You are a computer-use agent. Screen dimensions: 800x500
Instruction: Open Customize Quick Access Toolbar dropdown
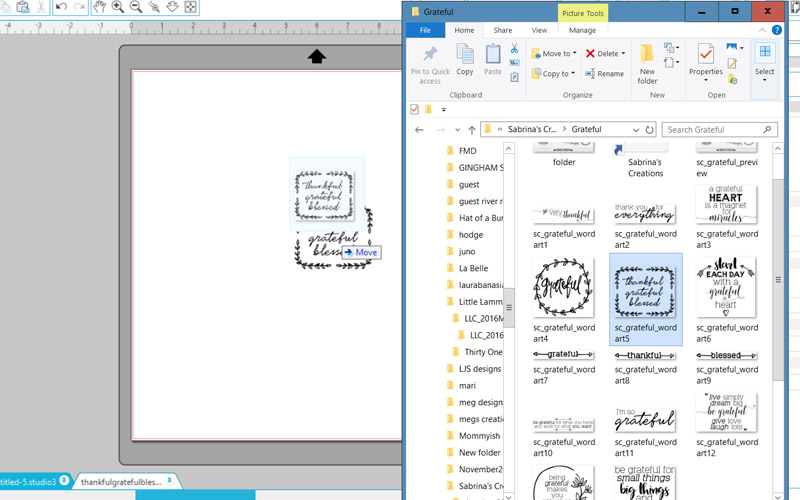coord(443,109)
